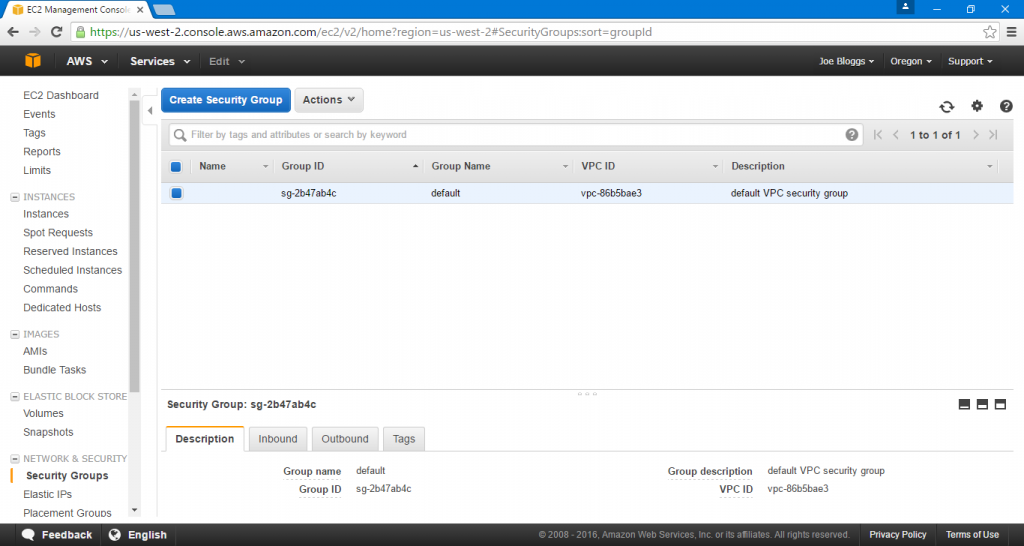Viewport: 1024px width, 546px height.
Task: Open AMIs in the sidebar
Action: click(x=35, y=351)
